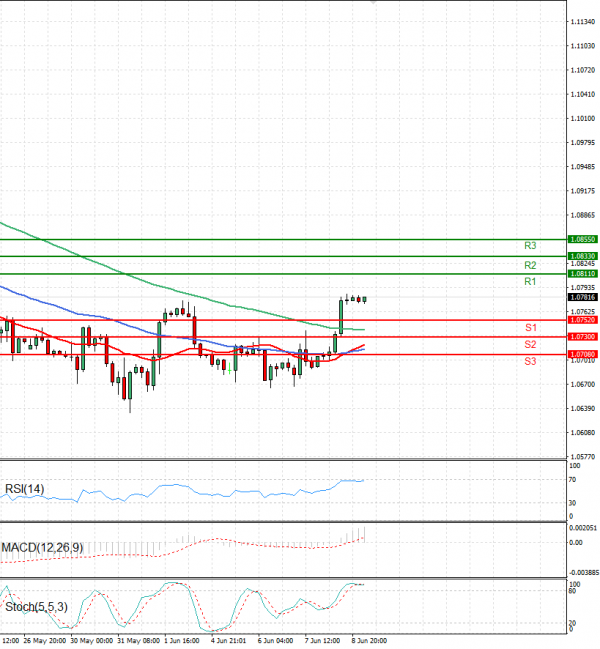Click the green 1.08550 price tag
The height and width of the screenshot is (649, 600).
coord(582,240)
